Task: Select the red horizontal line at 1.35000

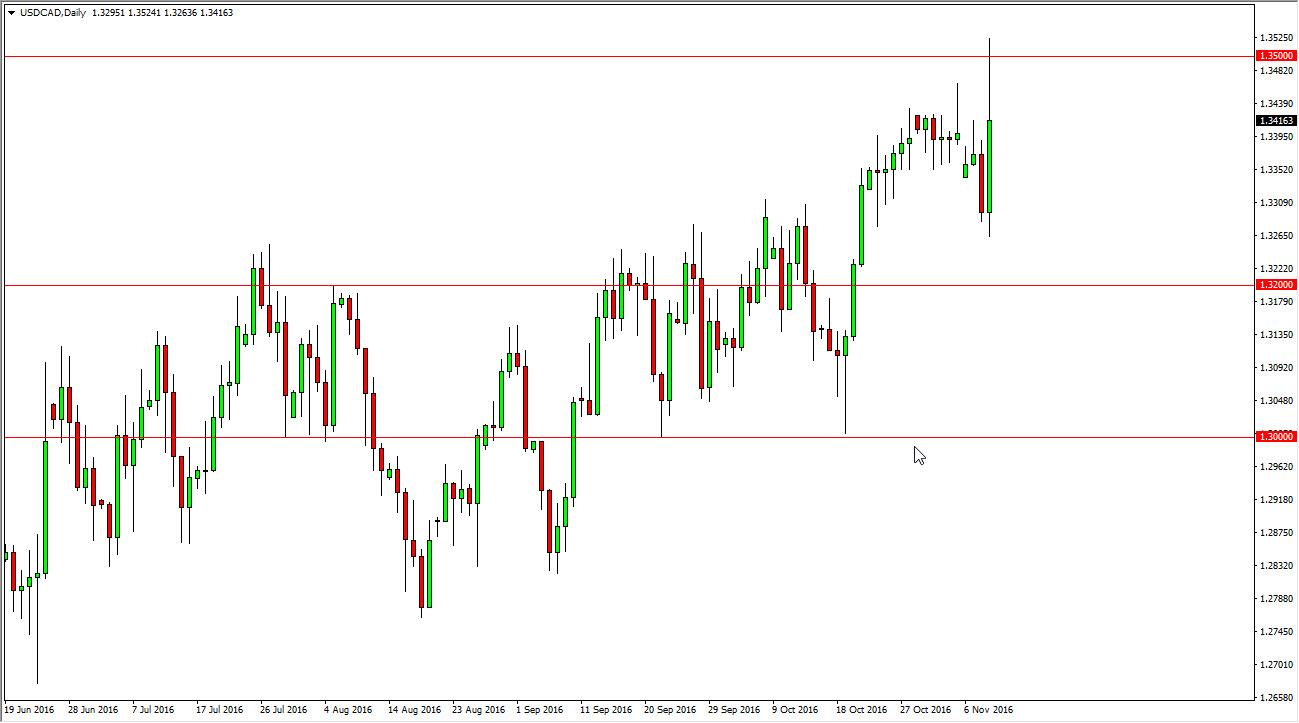Action: pyautogui.click(x=628, y=56)
